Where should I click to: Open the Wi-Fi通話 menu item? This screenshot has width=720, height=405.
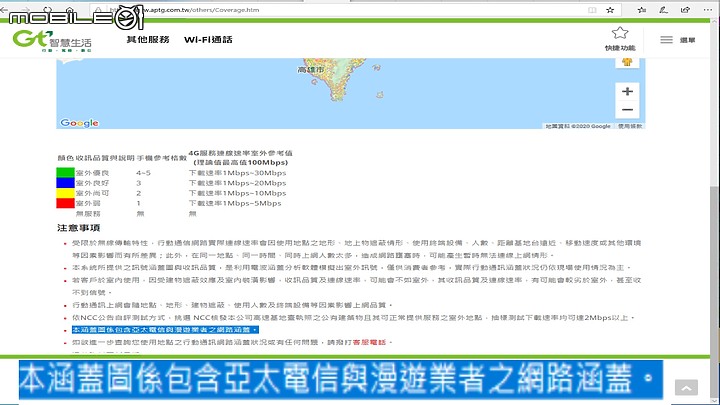click(208, 40)
